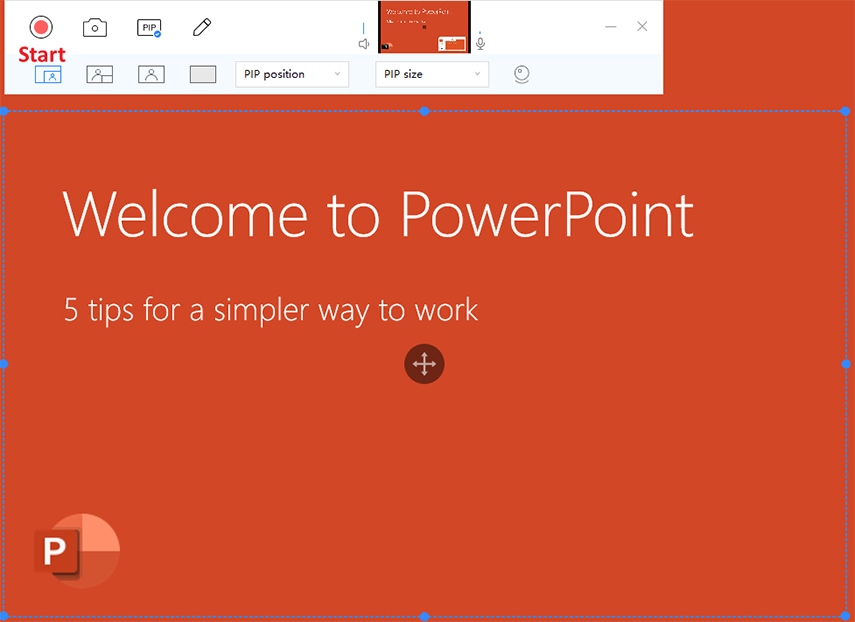Image resolution: width=855 pixels, height=622 pixels.
Task: Toggle the PIP mode icon
Action: pyautogui.click(x=149, y=28)
